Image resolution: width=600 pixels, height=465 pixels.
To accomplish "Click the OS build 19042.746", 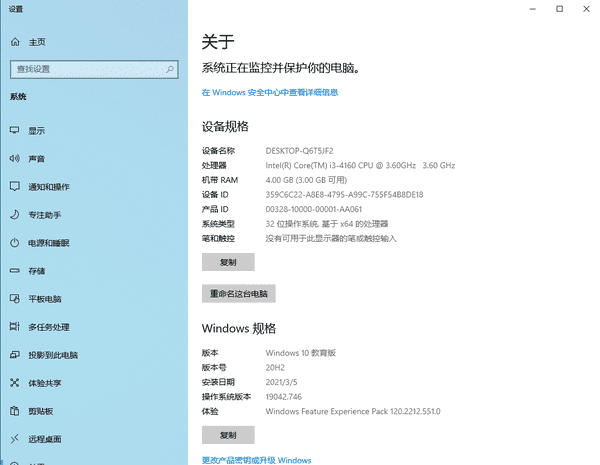I will tap(284, 396).
